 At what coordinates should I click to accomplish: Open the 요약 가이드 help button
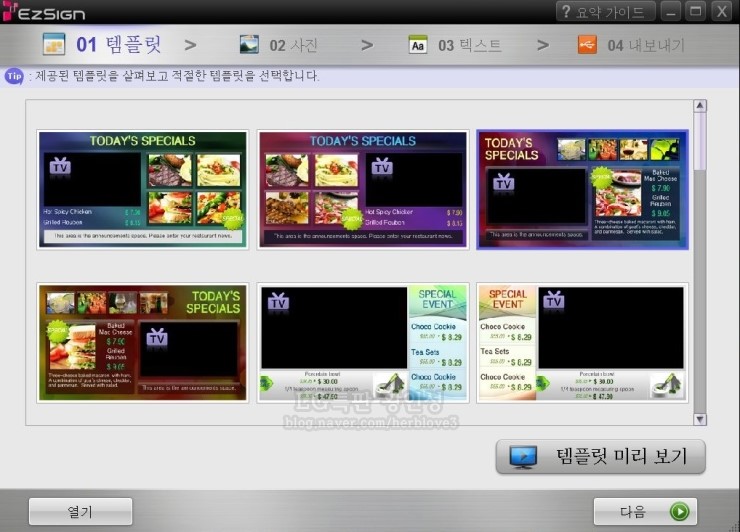(x=605, y=11)
